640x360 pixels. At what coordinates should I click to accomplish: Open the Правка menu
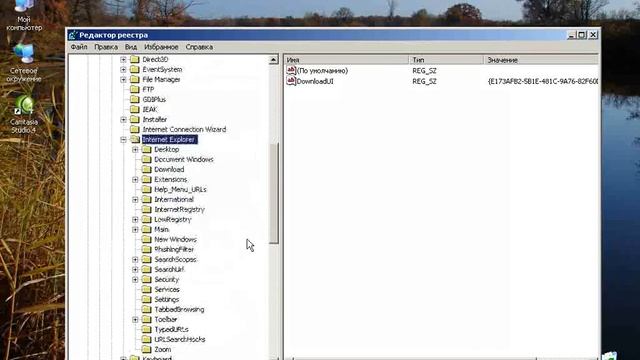tap(106, 47)
